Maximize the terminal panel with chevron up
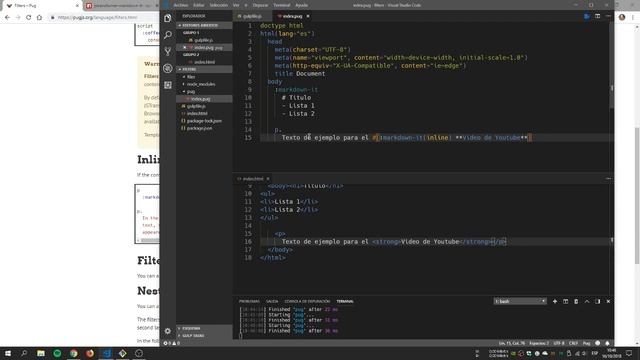The image size is (640, 360). click(587, 301)
